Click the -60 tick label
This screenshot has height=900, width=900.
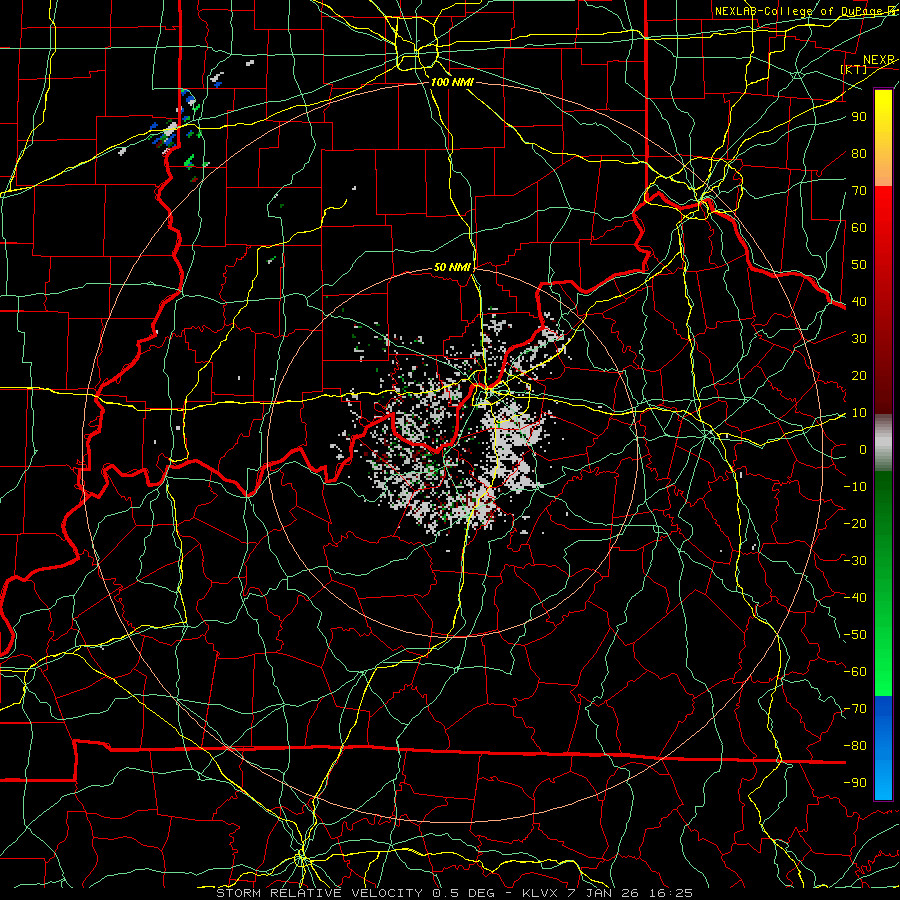click(x=855, y=672)
